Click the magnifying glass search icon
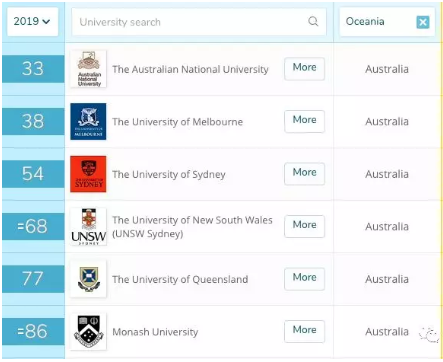Screen dimensions: 443x362 (313, 22)
